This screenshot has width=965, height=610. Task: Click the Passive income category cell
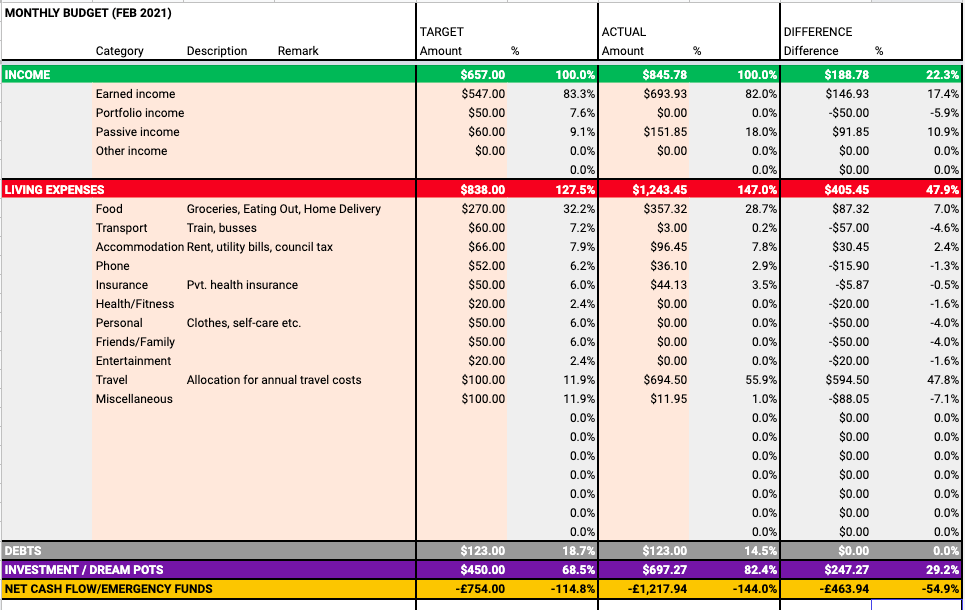(x=137, y=132)
